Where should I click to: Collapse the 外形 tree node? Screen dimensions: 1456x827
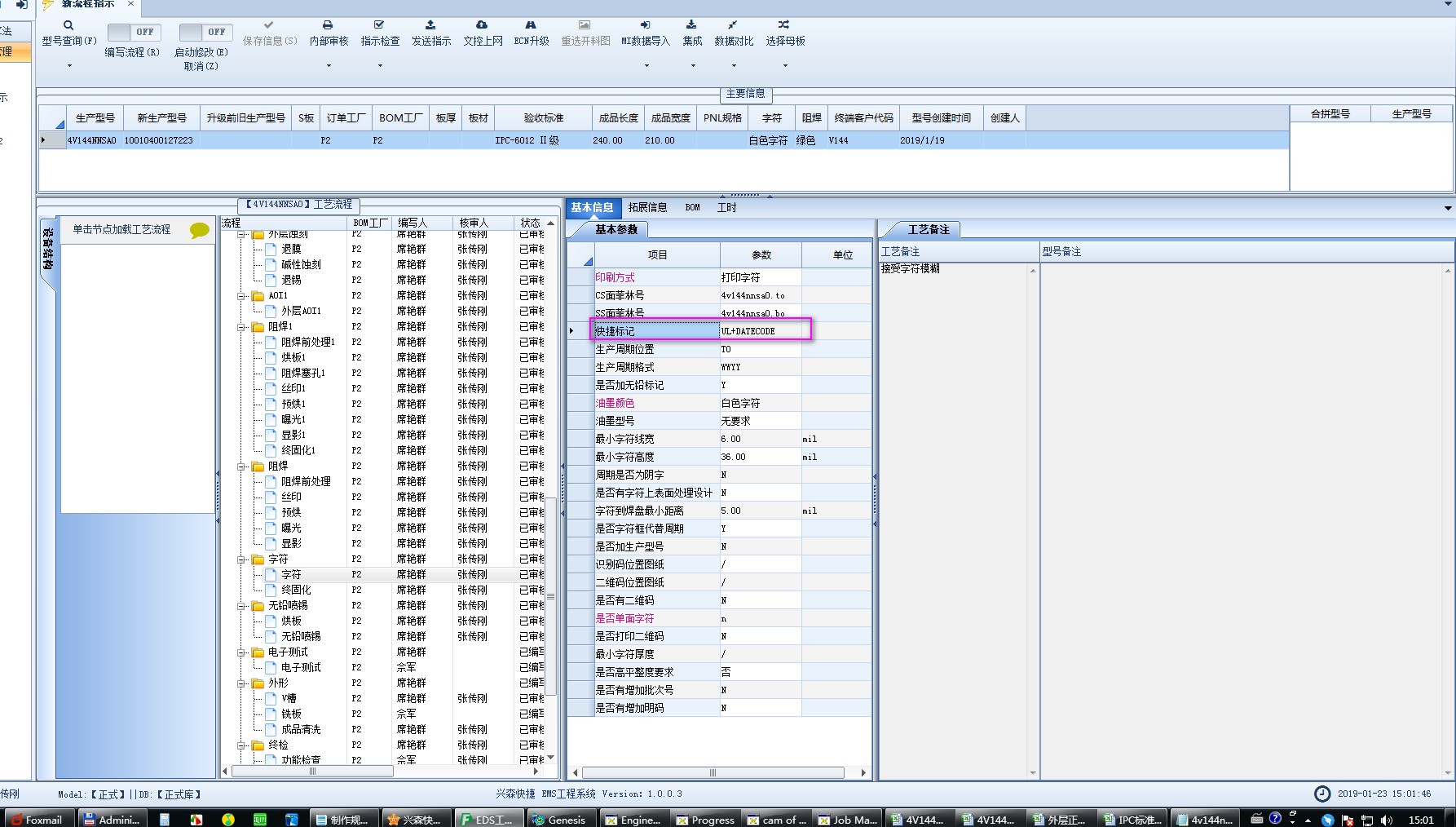241,683
